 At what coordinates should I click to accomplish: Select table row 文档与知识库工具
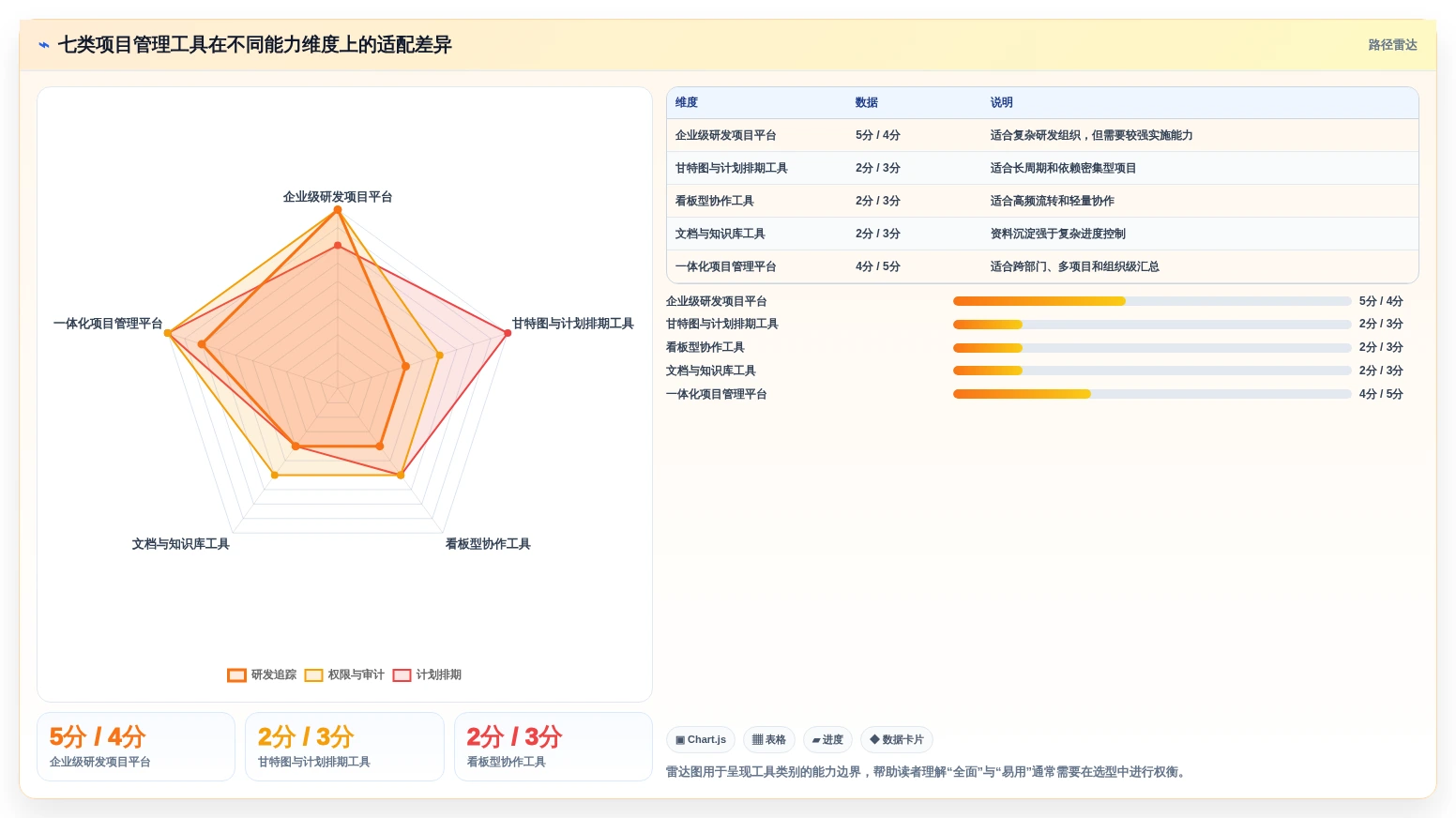pos(1042,234)
